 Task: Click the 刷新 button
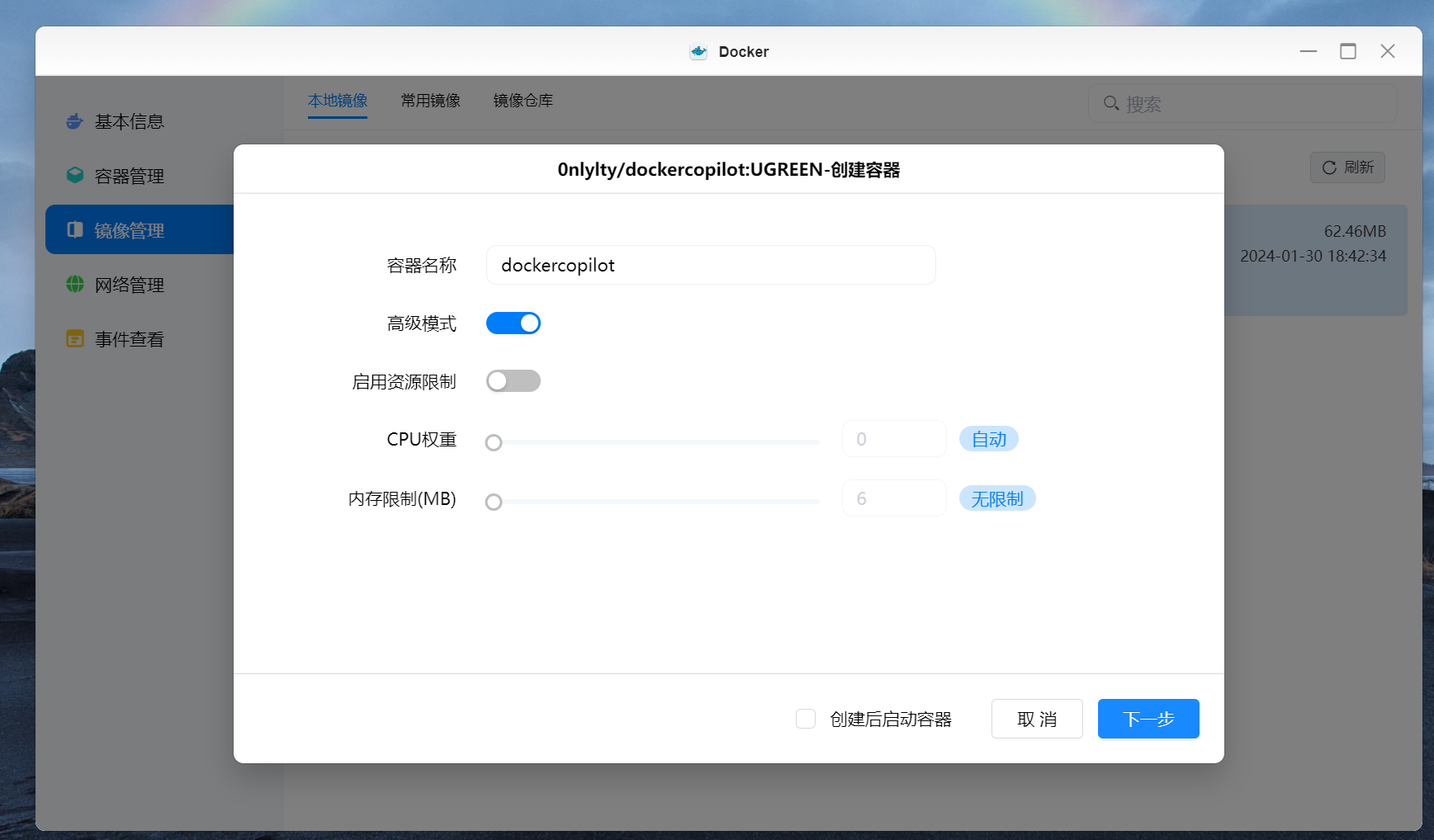click(x=1347, y=168)
